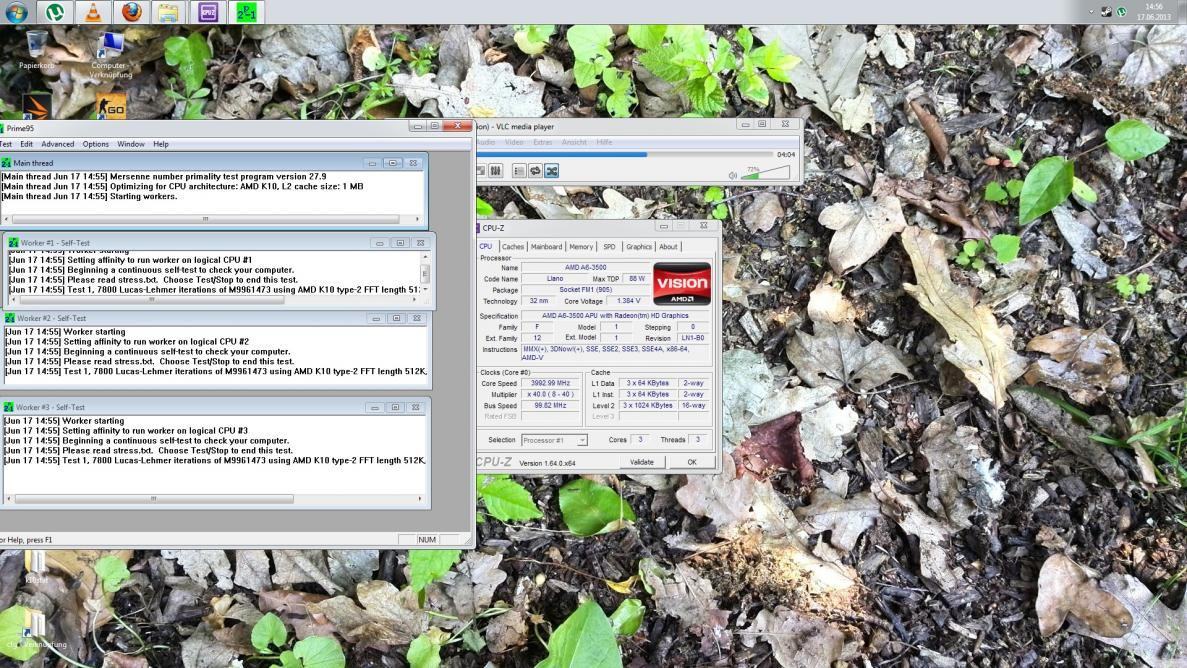
Task: Expand hidden system tray icons arrow
Action: click(x=1091, y=11)
